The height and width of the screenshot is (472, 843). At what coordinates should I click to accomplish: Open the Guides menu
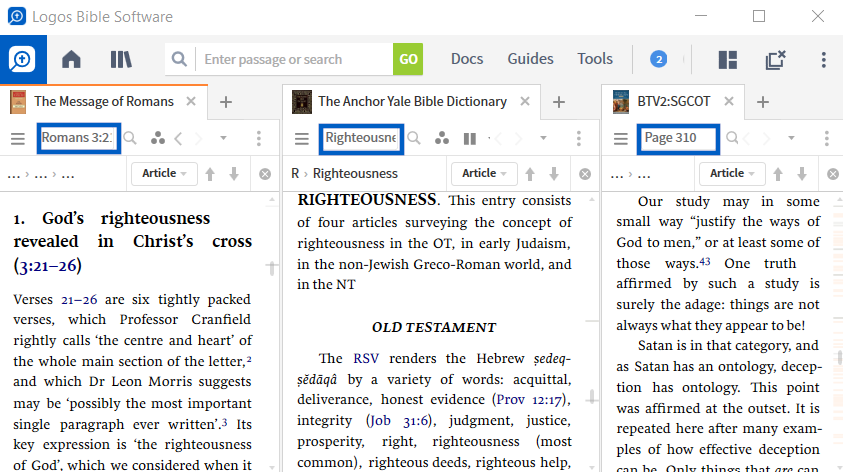(530, 59)
